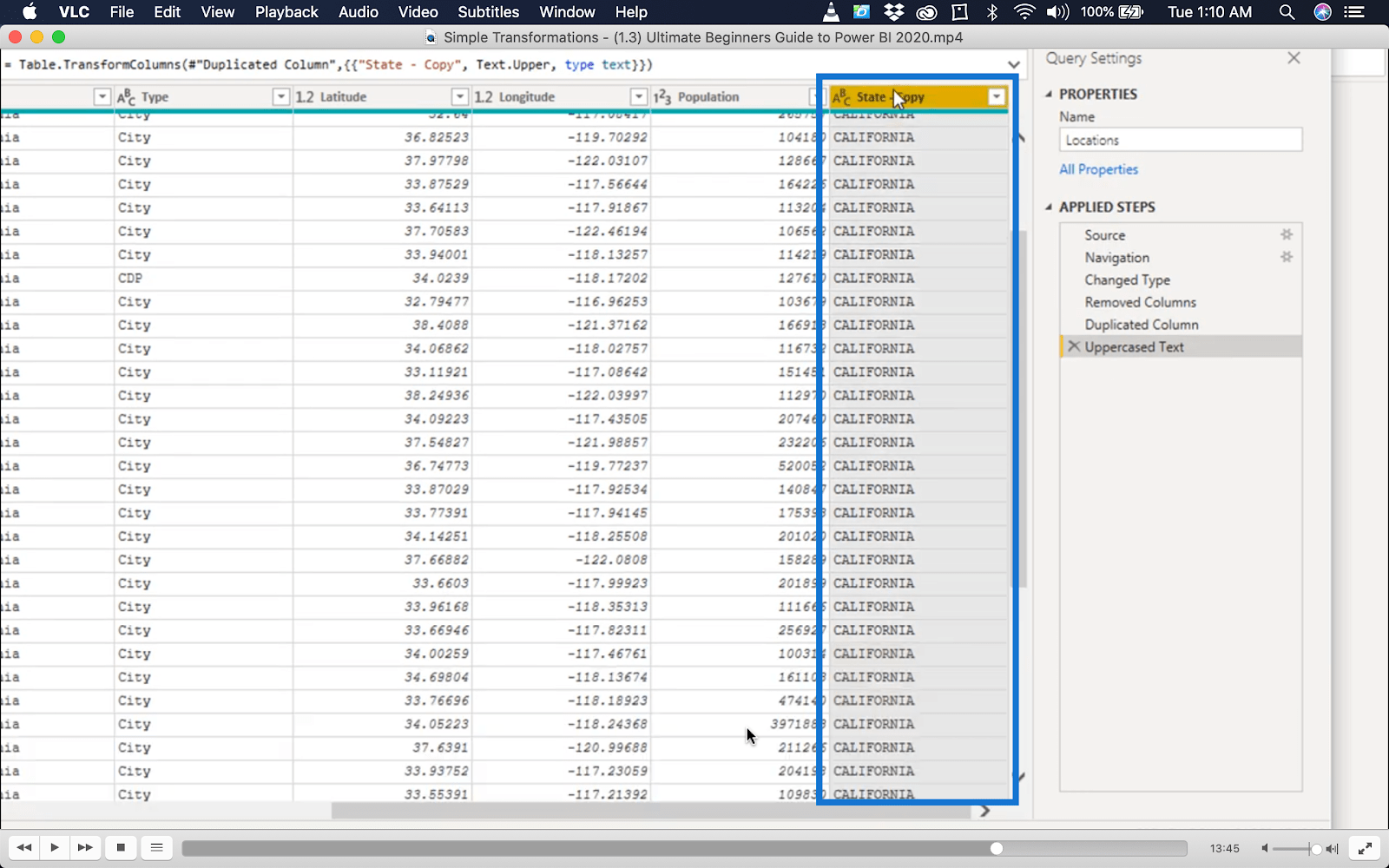Select the Changed Type applied step
Viewport: 1389px width, 868px height.
[x=1127, y=280]
